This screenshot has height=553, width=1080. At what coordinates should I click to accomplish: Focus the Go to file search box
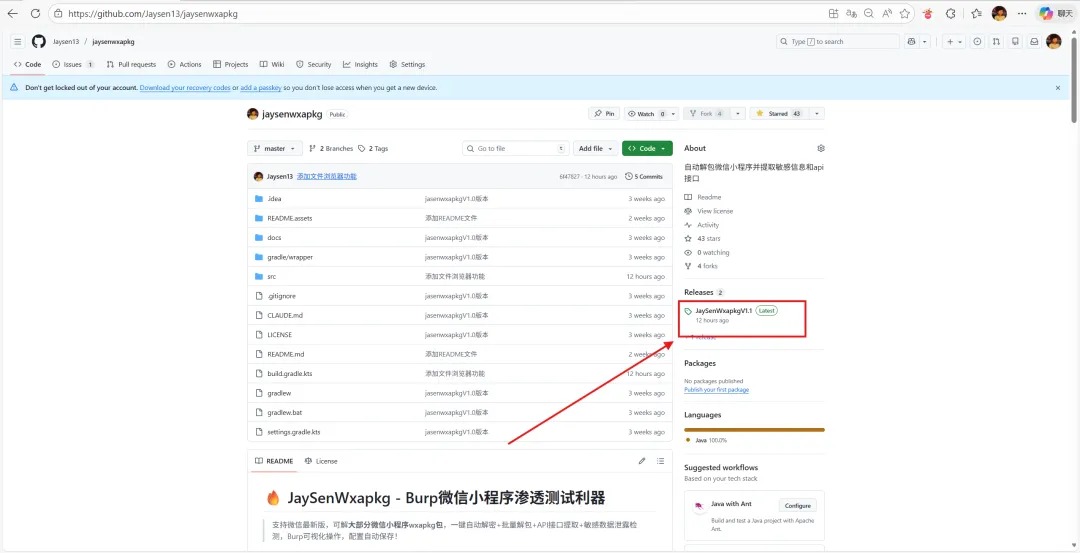[x=516, y=149]
